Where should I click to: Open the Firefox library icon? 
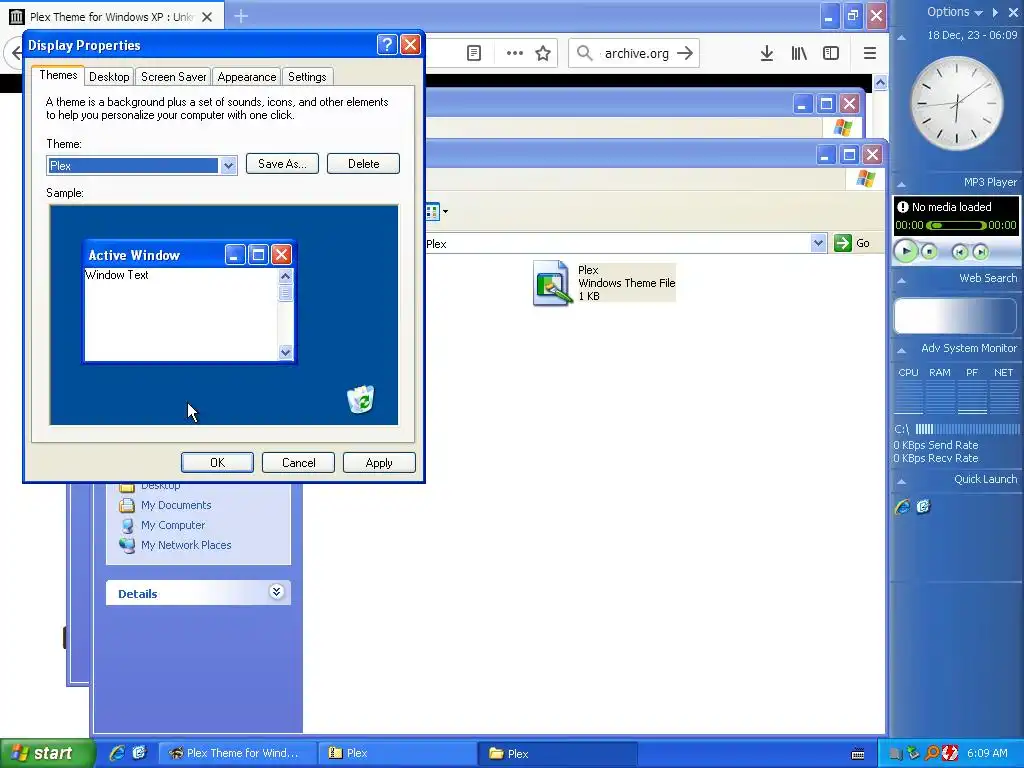click(799, 53)
